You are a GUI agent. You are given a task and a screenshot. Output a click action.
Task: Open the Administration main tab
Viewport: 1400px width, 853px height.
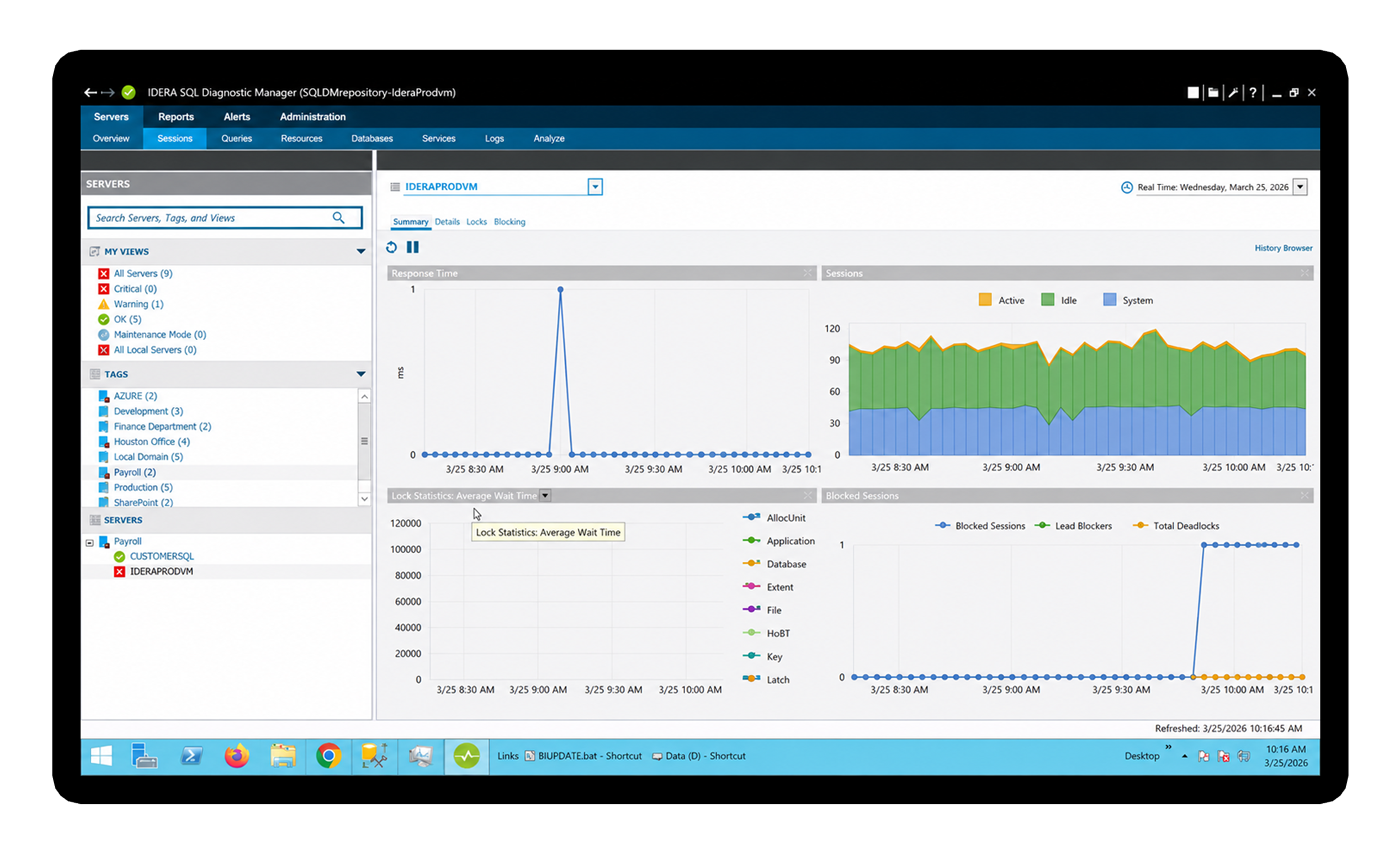(x=313, y=117)
